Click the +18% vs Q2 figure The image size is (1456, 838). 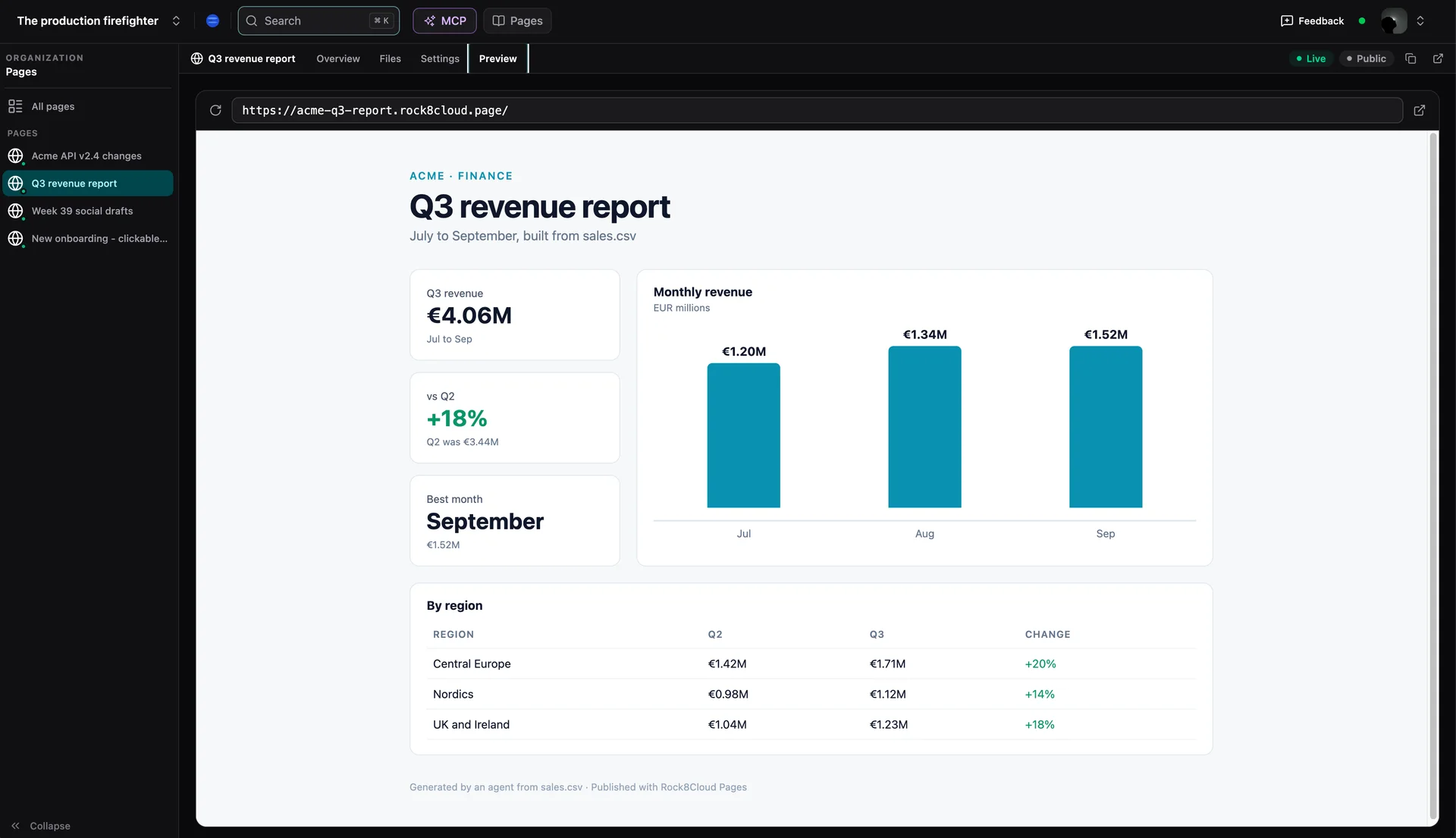[x=457, y=419]
